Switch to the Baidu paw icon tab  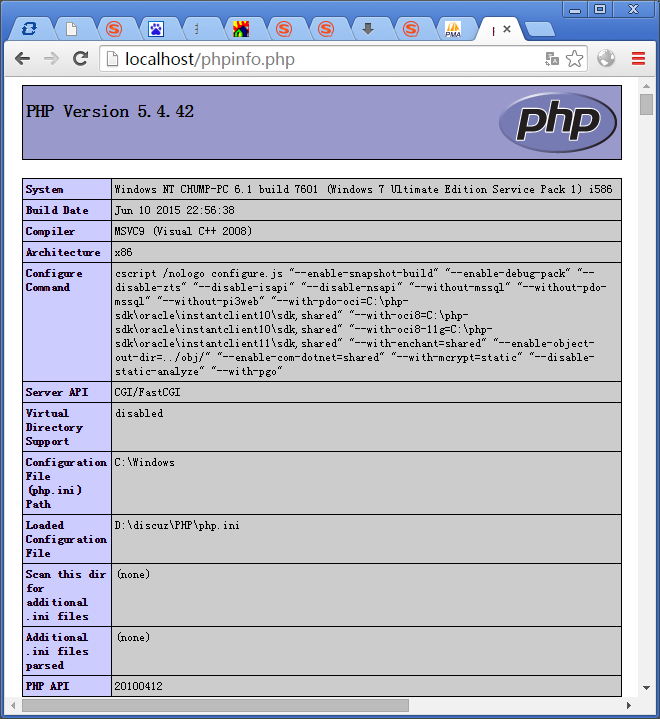click(156, 29)
